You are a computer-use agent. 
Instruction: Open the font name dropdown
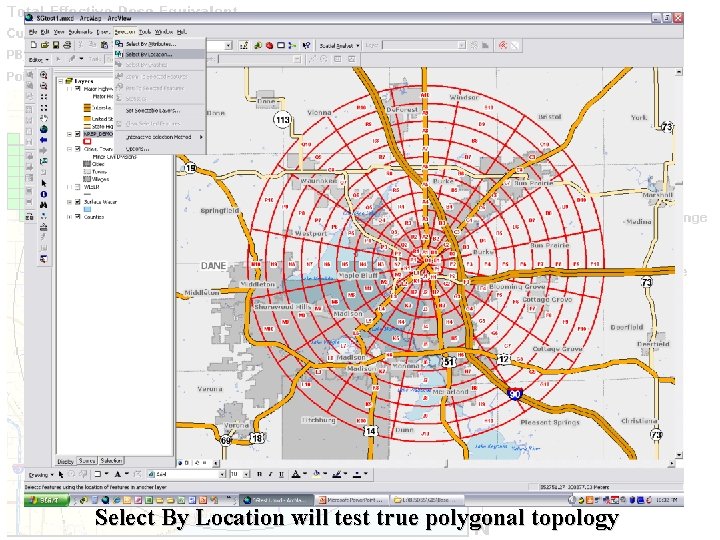(222, 474)
